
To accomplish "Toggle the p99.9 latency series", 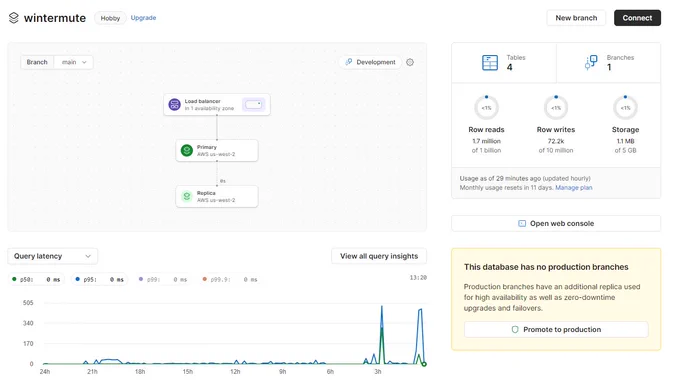I will click(230, 279).
